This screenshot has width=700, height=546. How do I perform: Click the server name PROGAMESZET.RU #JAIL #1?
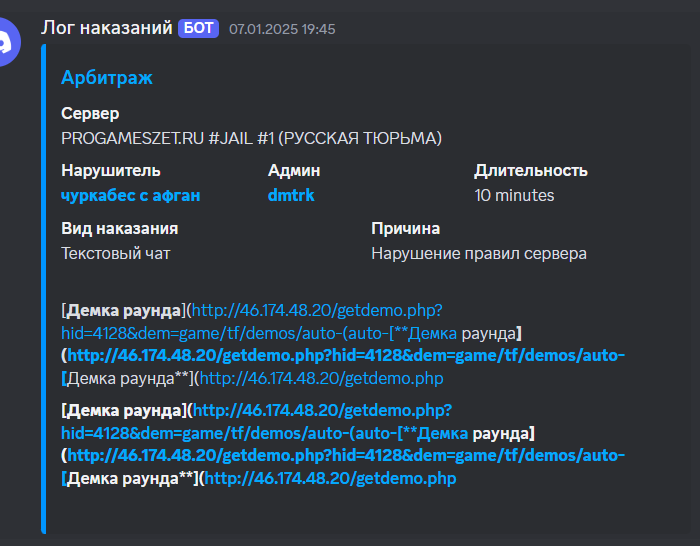point(251,138)
